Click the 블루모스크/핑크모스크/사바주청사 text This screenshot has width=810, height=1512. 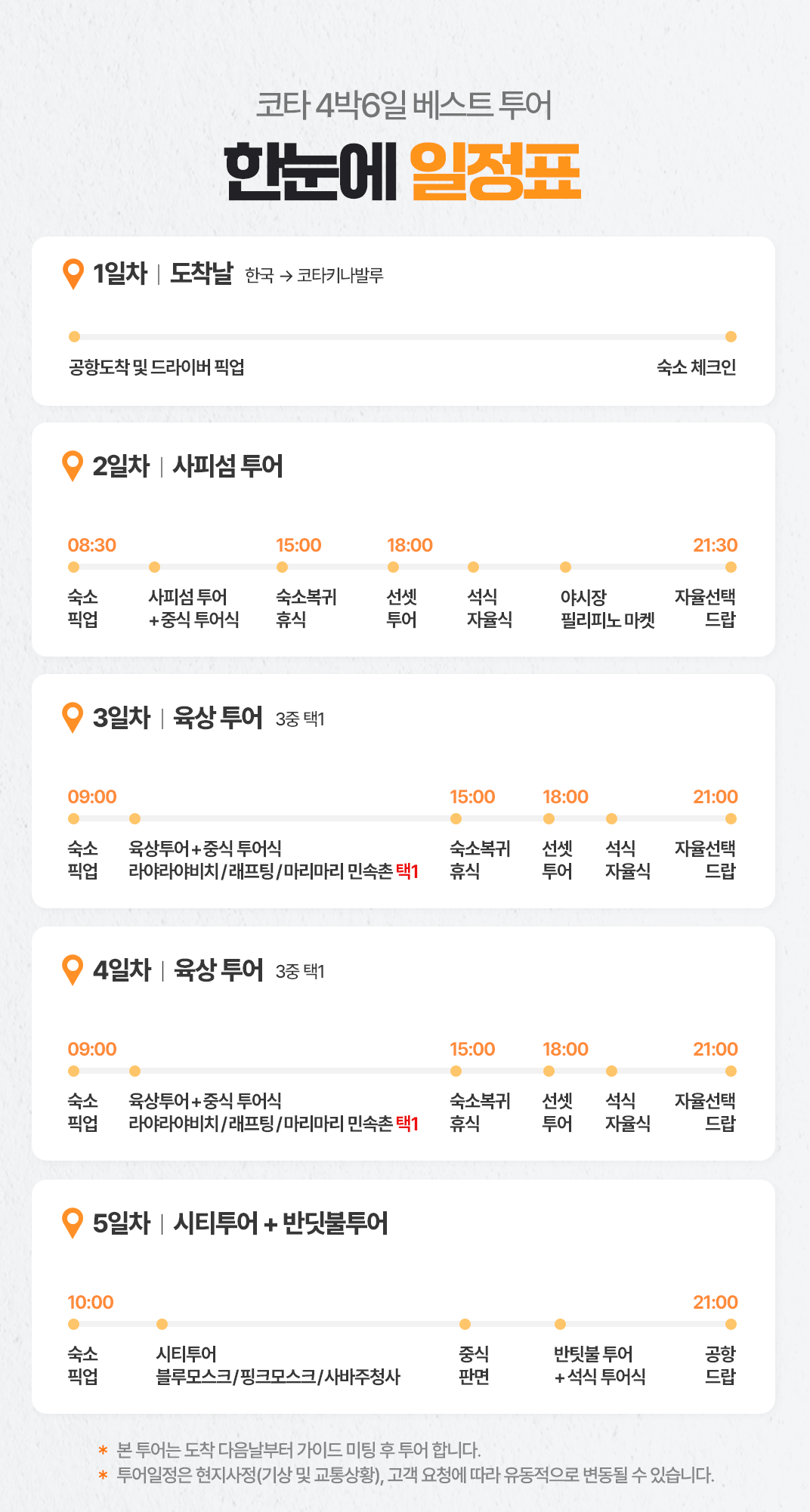click(277, 1377)
